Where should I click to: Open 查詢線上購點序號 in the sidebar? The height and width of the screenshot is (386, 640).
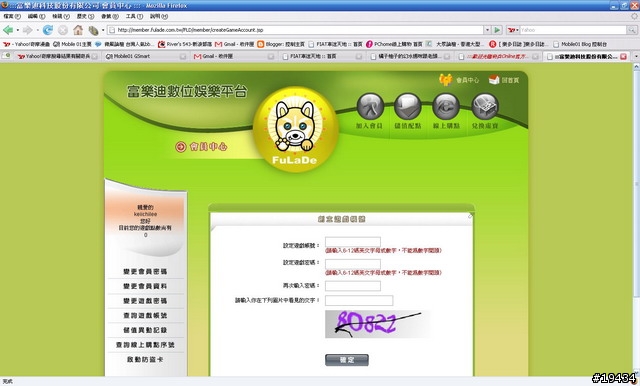145,345
